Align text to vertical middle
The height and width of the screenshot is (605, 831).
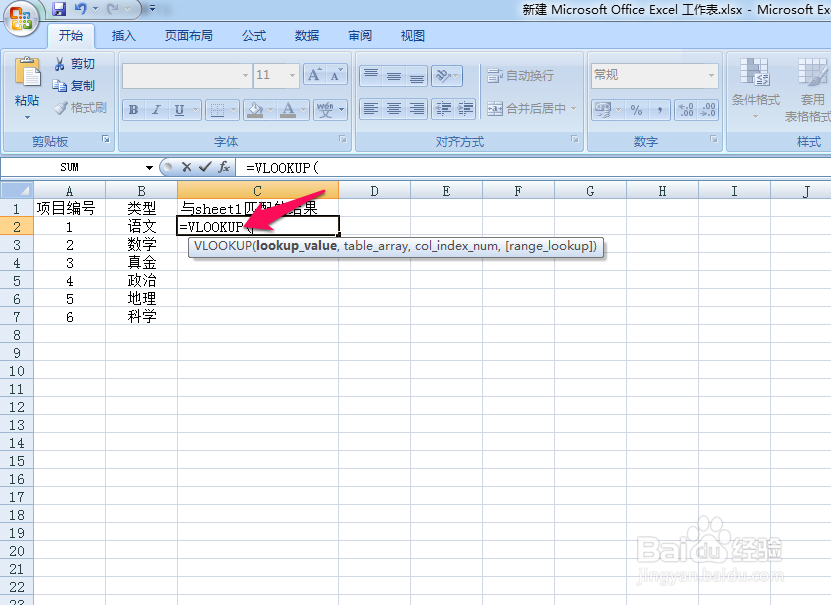pyautogui.click(x=394, y=75)
